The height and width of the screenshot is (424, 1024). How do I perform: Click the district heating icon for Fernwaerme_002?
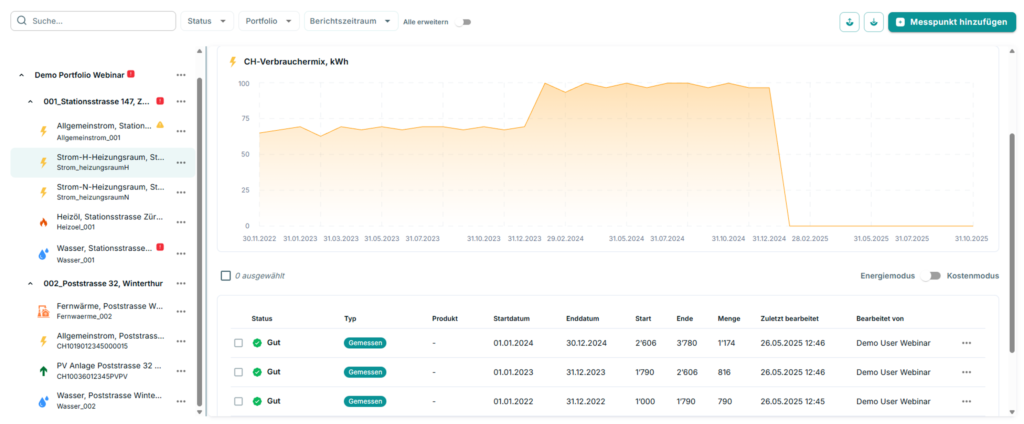coord(43,311)
